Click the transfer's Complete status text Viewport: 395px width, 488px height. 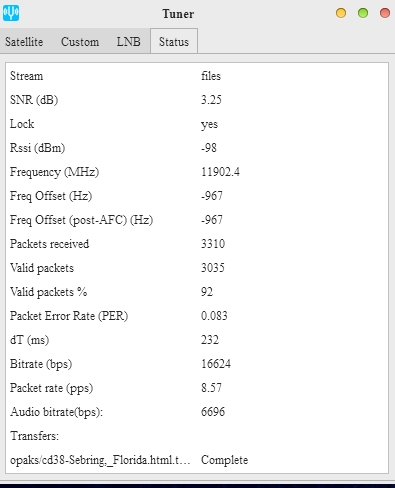[x=225, y=460]
